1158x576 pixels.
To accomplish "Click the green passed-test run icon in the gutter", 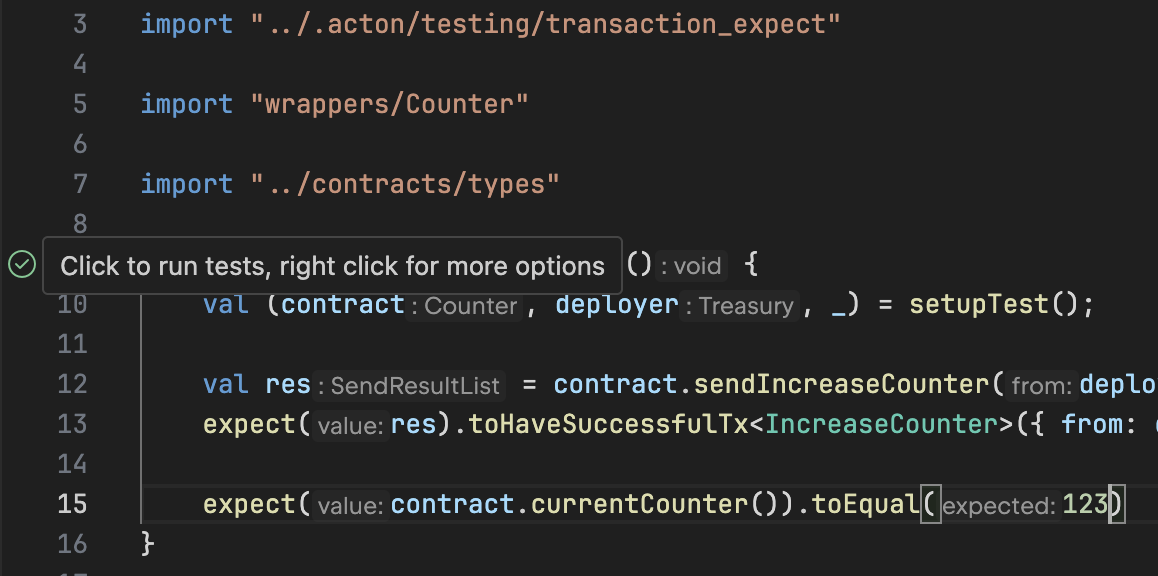I will (22, 265).
